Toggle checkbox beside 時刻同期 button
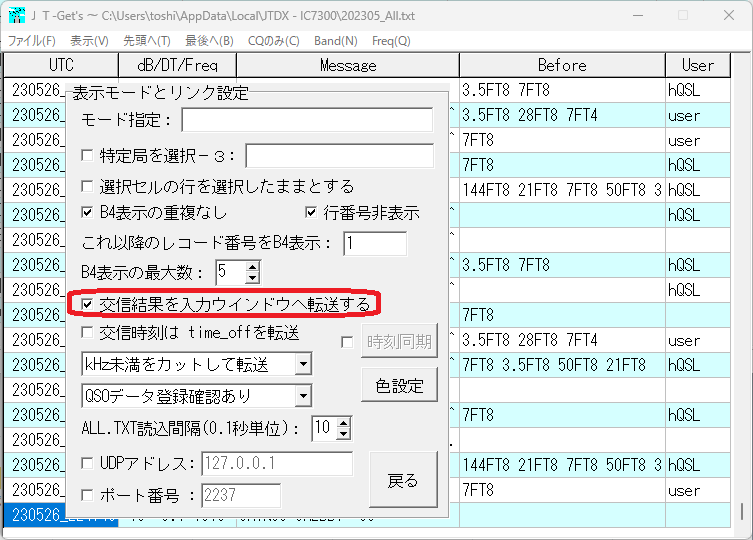This screenshot has width=753, height=540. [x=347, y=342]
